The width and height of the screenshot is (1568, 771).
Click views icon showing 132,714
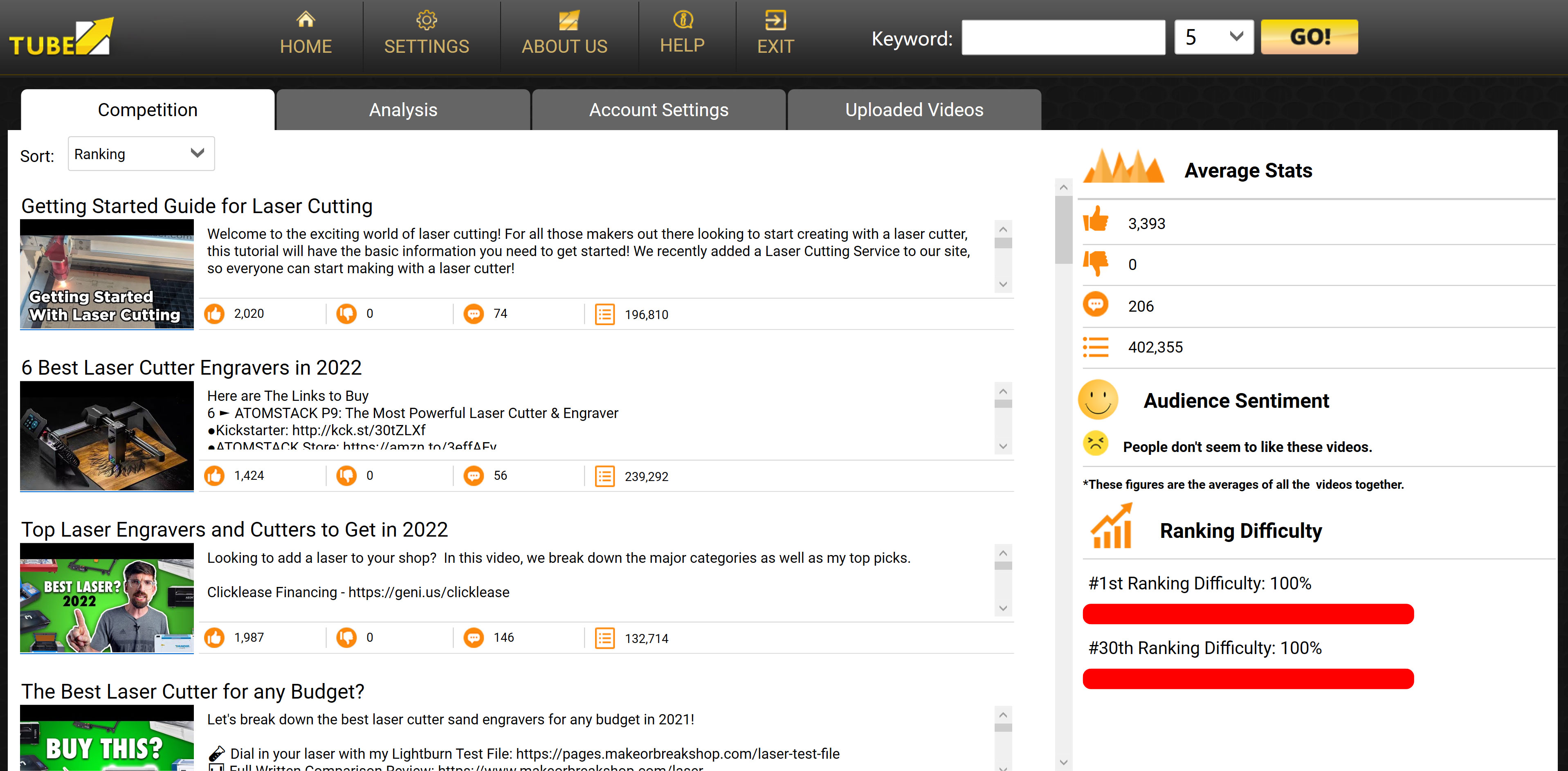point(604,638)
